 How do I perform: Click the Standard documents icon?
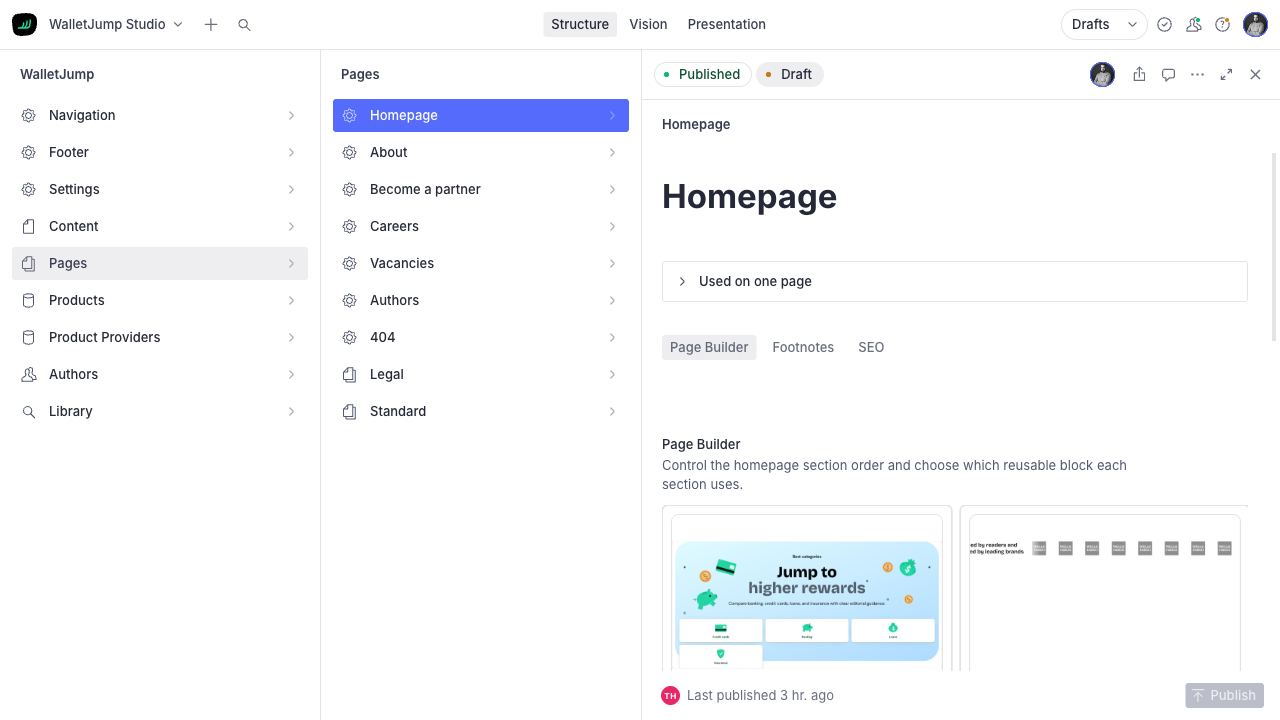pos(349,411)
